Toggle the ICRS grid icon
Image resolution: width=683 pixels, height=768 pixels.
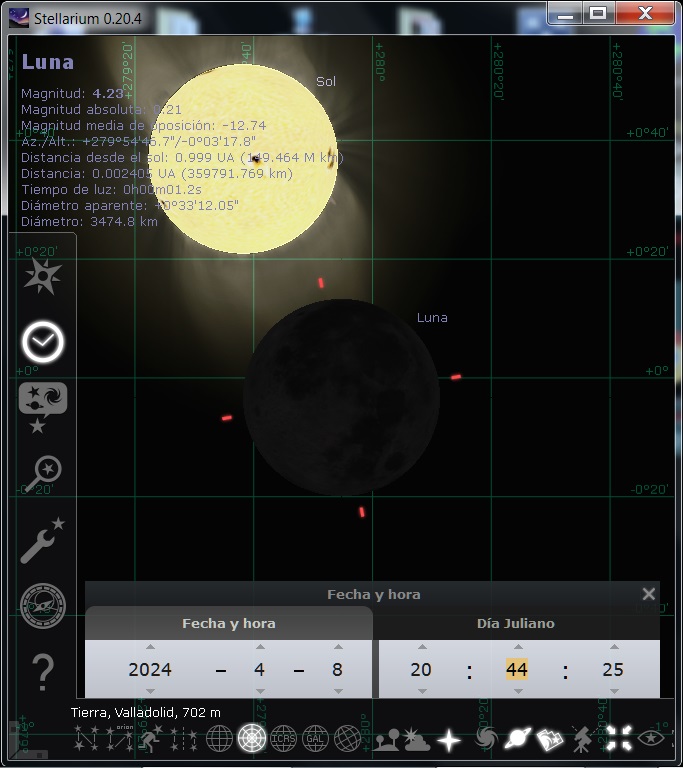pos(283,738)
